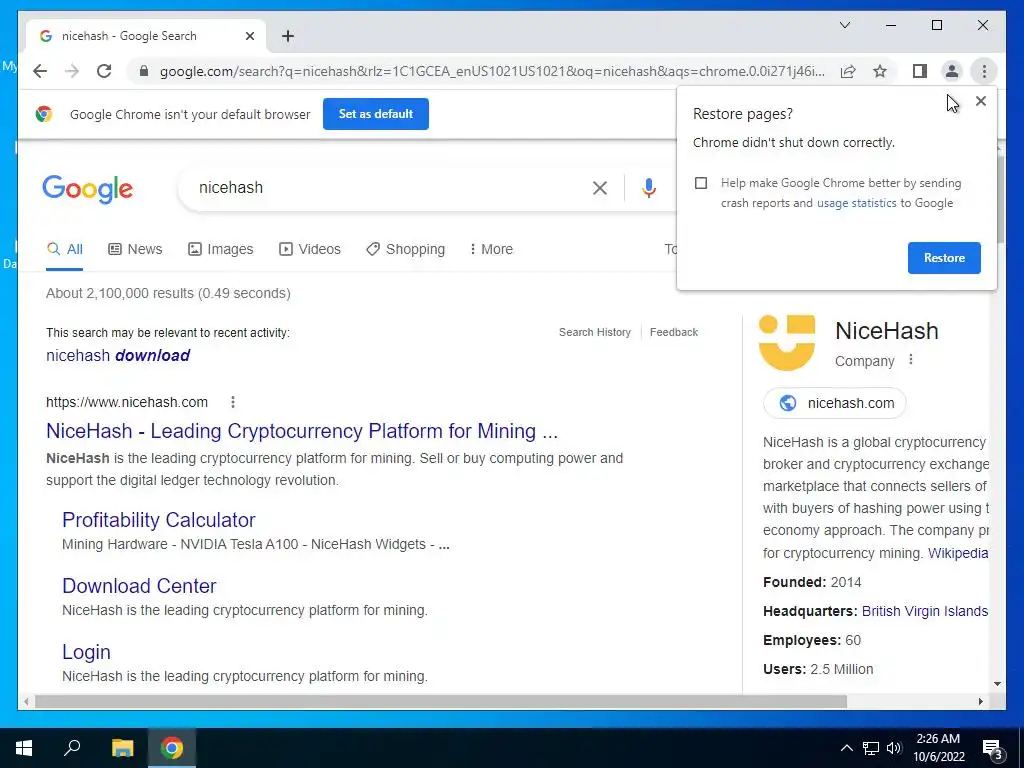The image size is (1024, 768).
Task: Open NiceHash Leading Cryptocurrency Platform result
Action: 302,431
